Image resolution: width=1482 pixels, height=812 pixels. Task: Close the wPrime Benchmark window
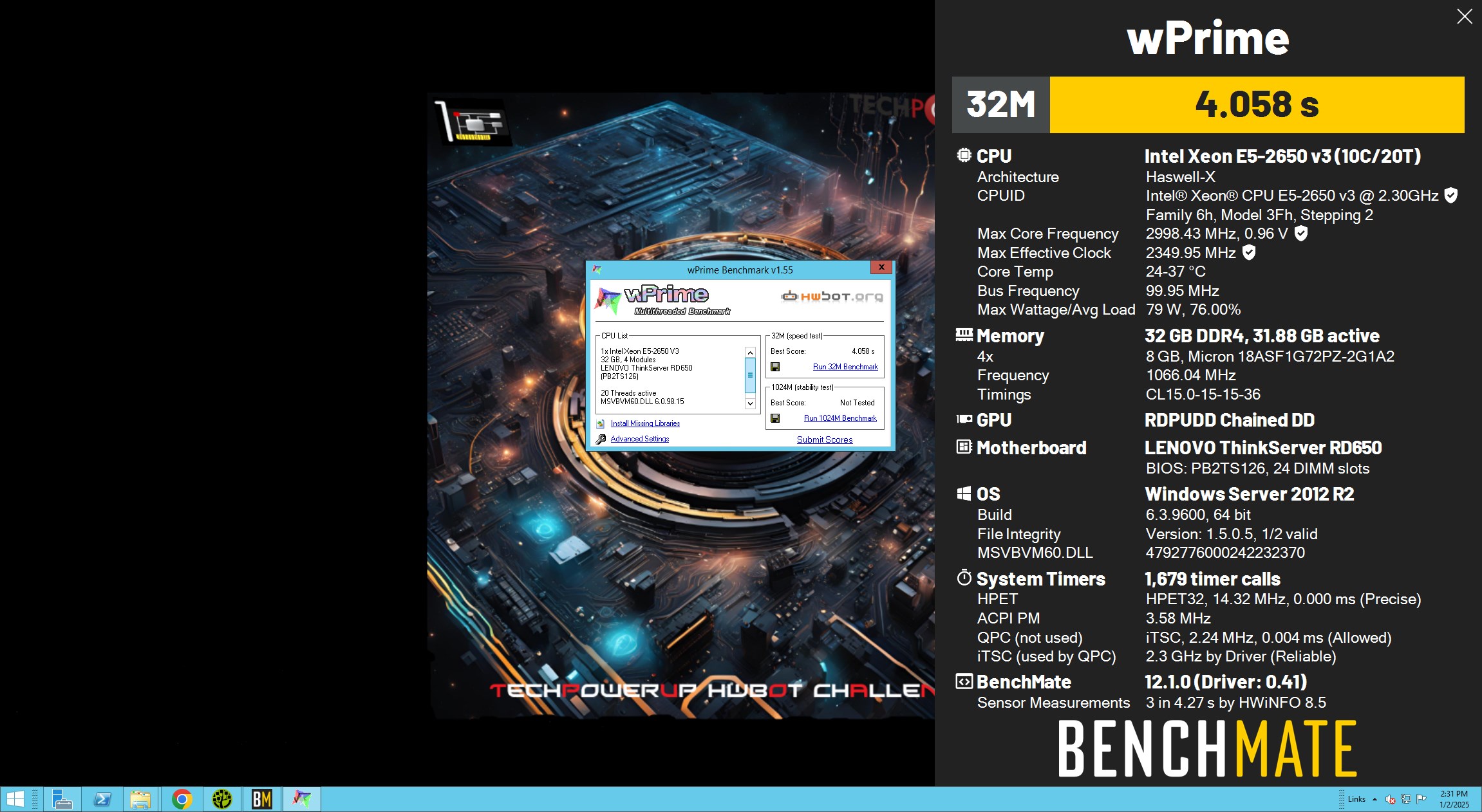tap(881, 267)
